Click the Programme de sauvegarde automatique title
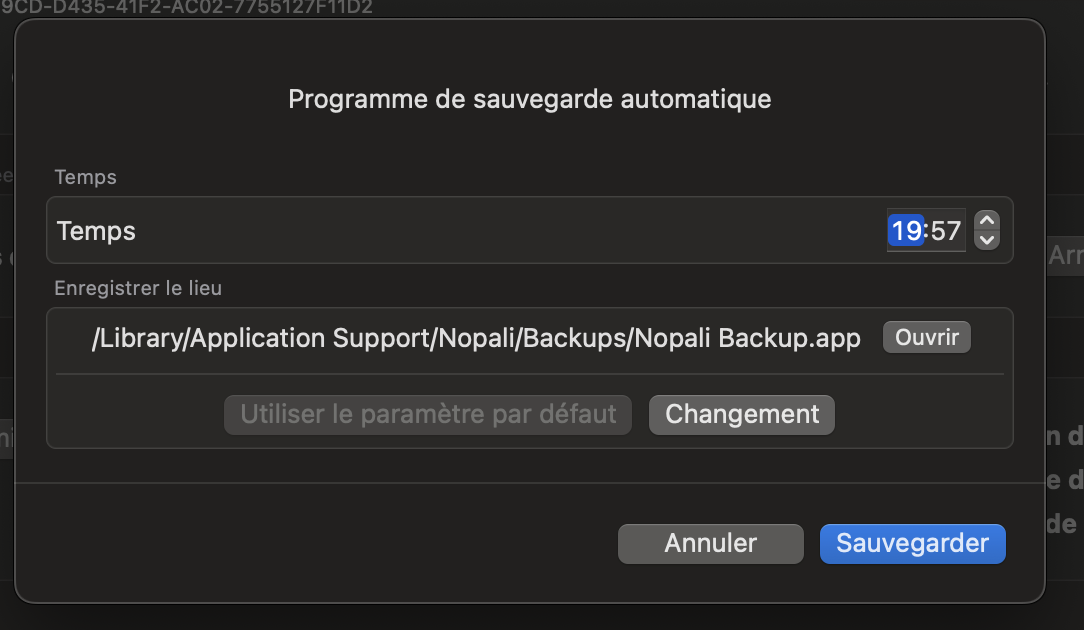The width and height of the screenshot is (1084, 630). [530, 99]
